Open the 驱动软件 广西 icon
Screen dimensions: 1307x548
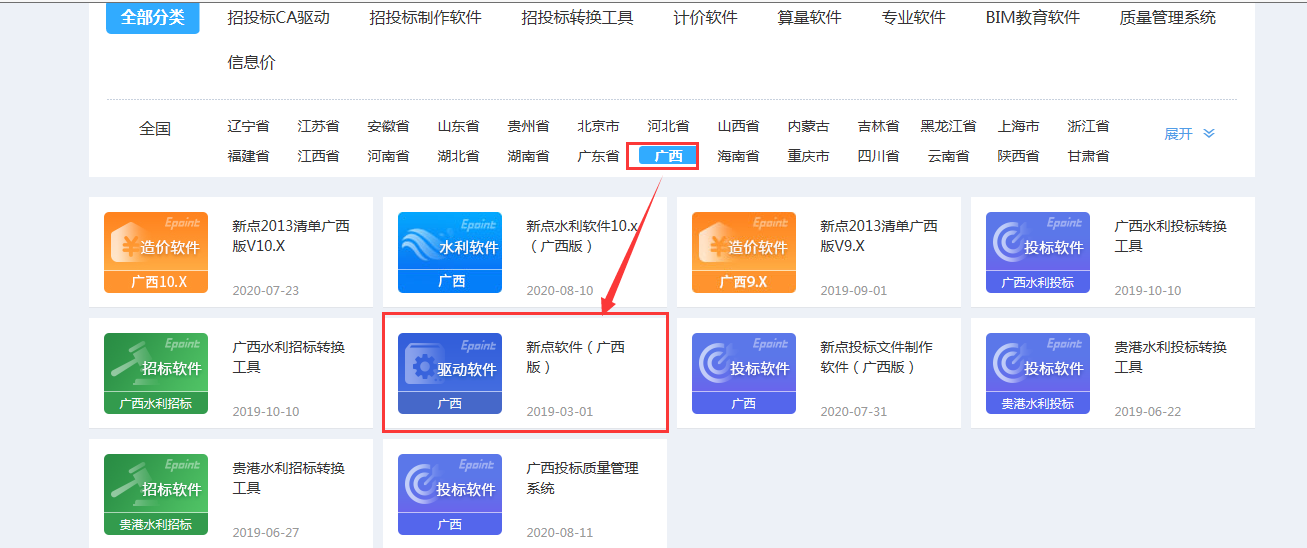point(450,373)
